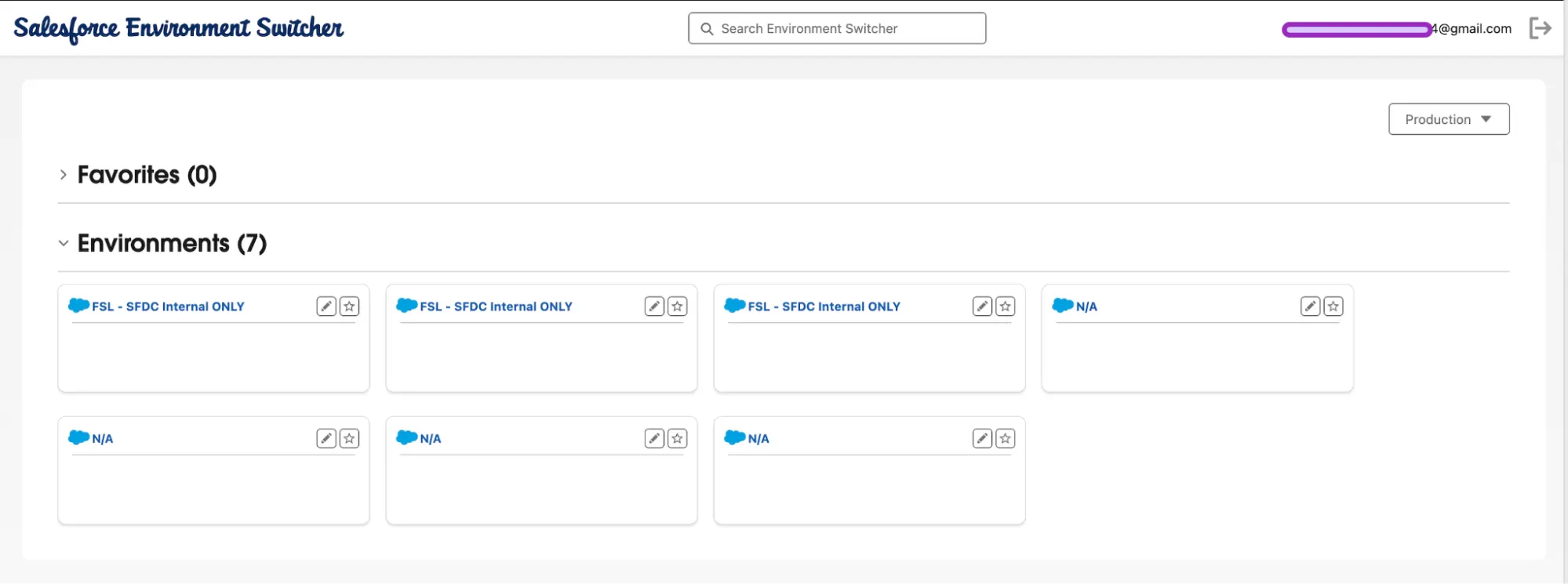Star the middle N/A card in the bottom row
Viewport: 1568px width, 584px height.
[x=678, y=439]
